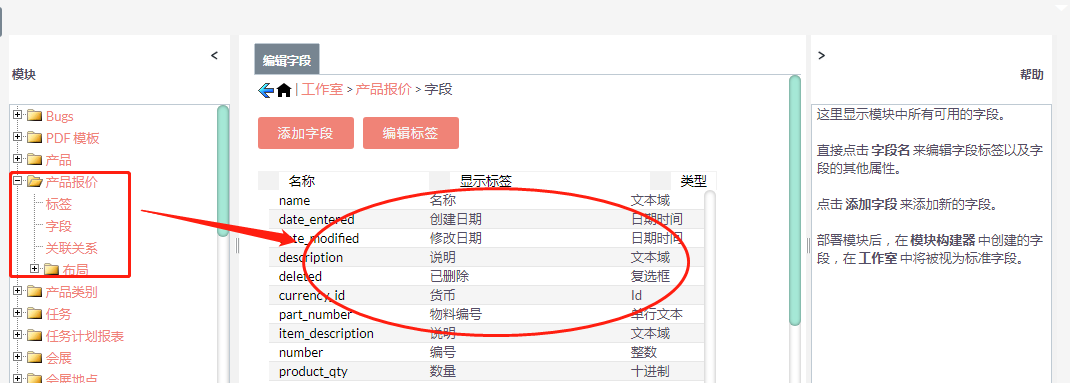
Task: Click the 会展 folder icon
Action: [x=35, y=358]
